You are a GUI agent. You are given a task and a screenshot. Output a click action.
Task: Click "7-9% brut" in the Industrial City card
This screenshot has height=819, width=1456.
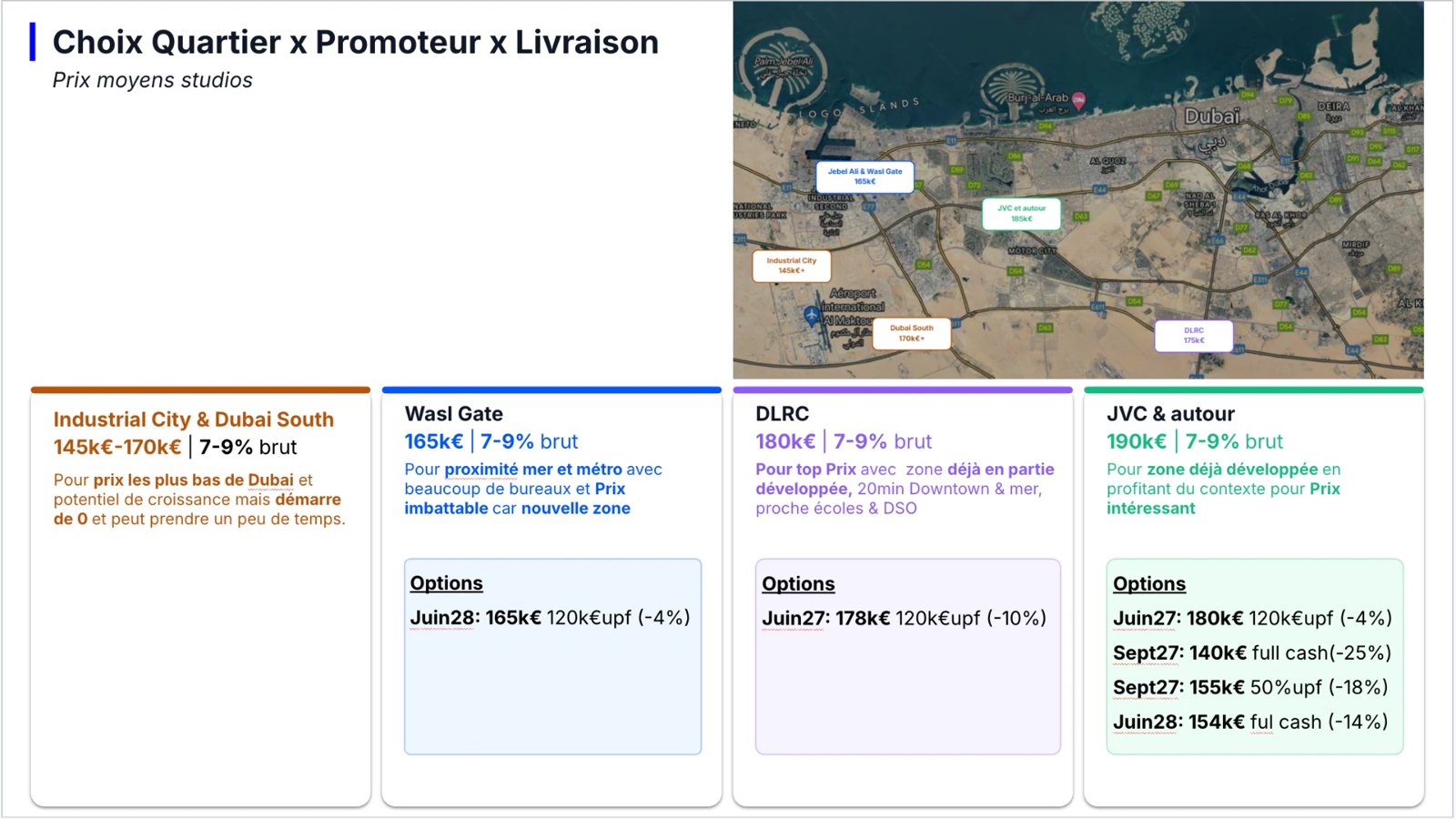248,447
